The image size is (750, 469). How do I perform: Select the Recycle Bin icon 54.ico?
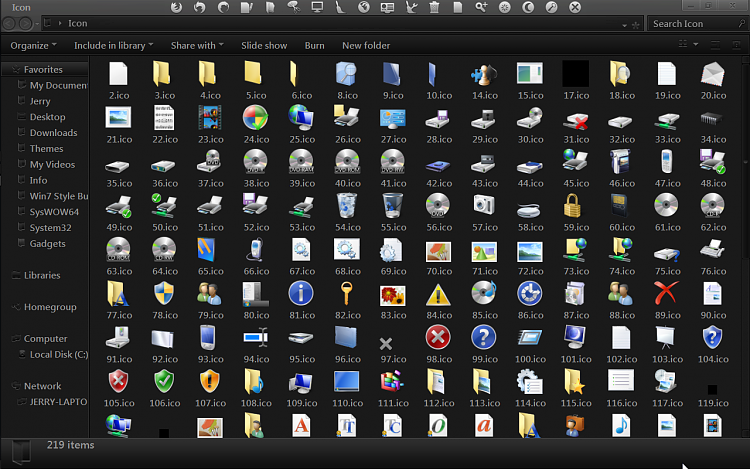pos(347,206)
